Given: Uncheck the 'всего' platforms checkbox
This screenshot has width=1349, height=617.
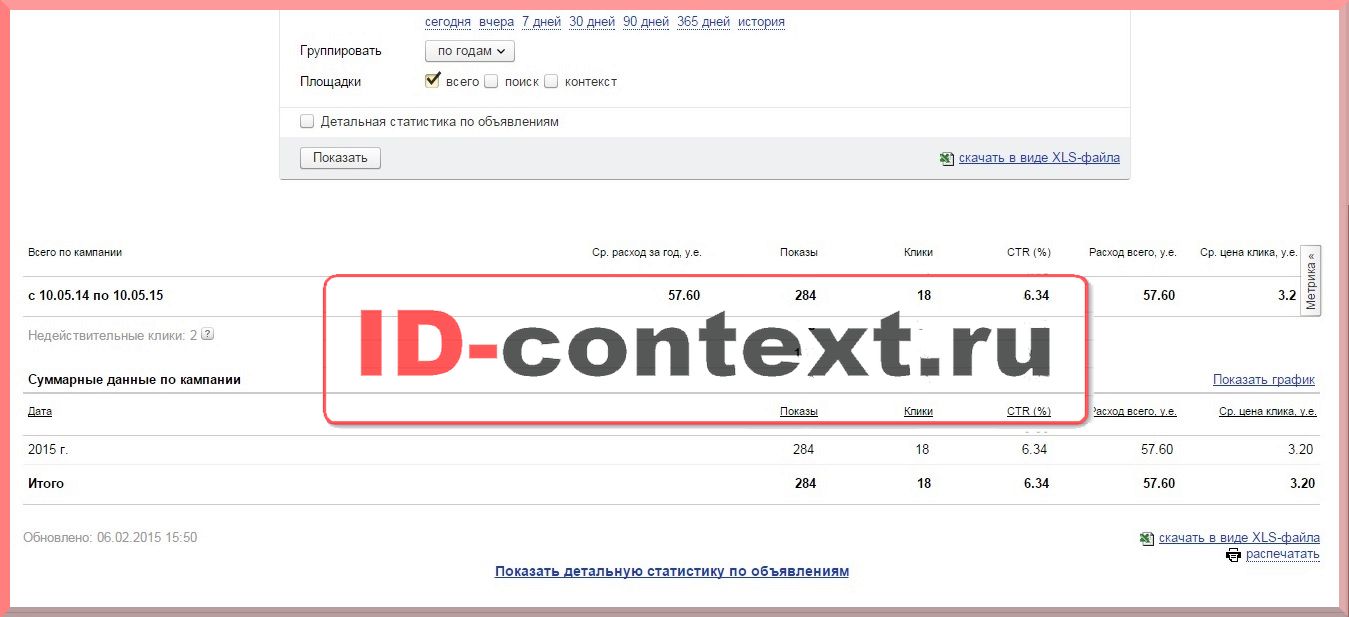Looking at the screenshot, I should pos(433,81).
